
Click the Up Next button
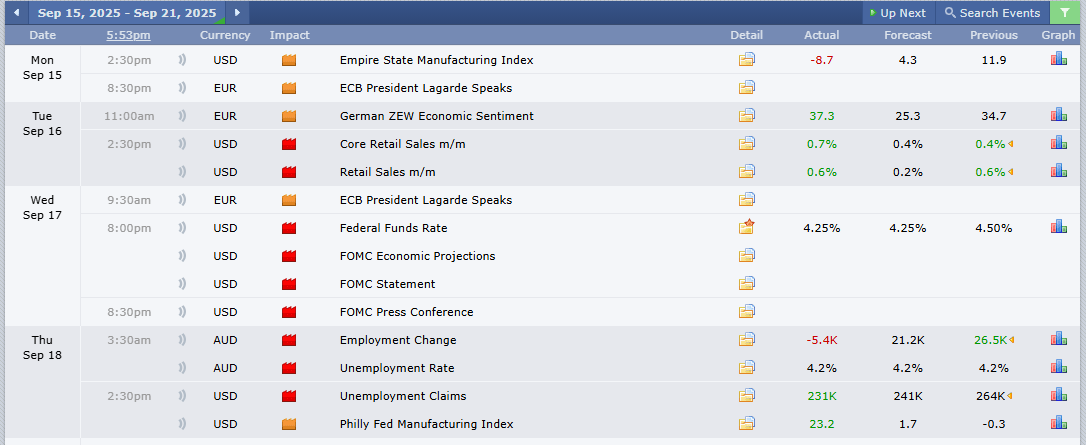click(x=897, y=13)
